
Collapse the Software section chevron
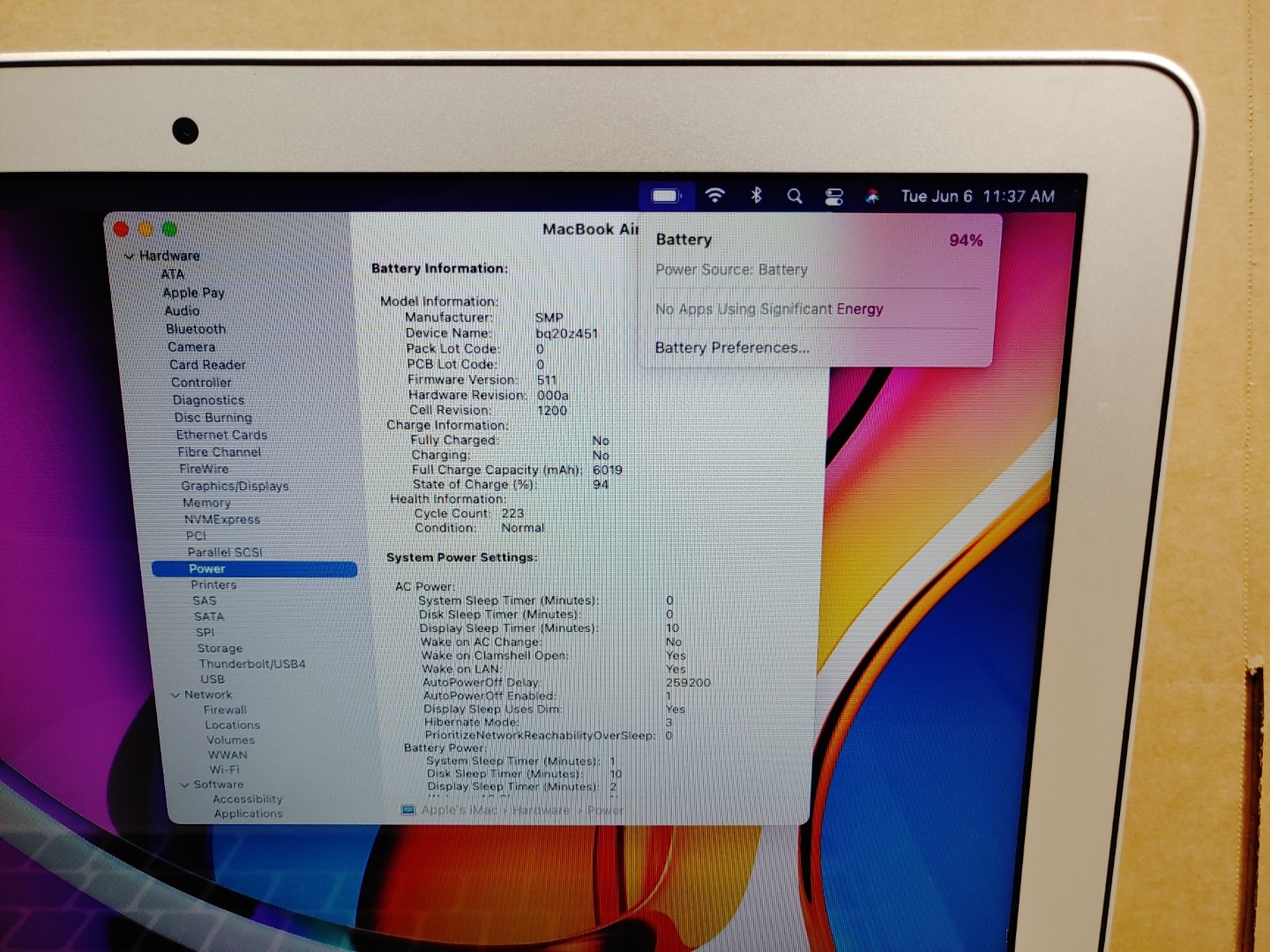[x=185, y=785]
